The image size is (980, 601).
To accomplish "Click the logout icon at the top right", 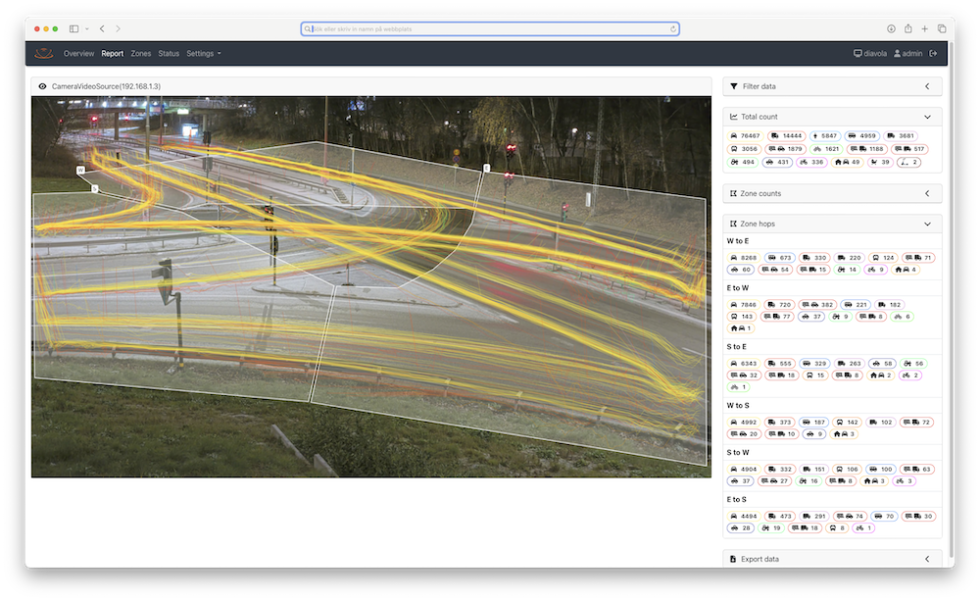I will (933, 53).
